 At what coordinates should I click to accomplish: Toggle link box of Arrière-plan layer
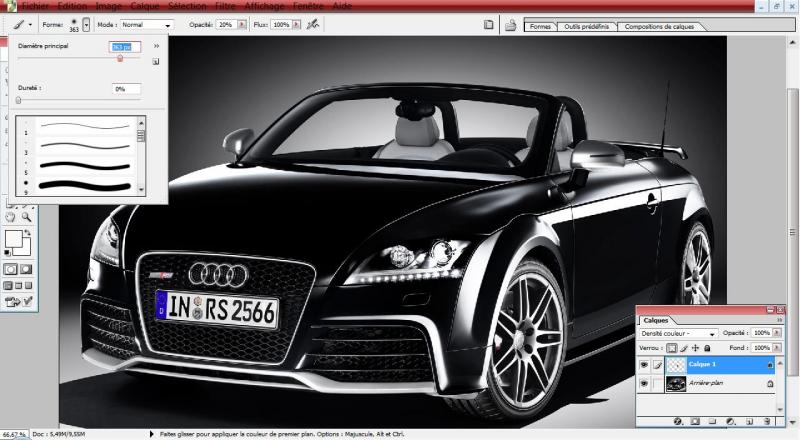pyautogui.click(x=658, y=383)
